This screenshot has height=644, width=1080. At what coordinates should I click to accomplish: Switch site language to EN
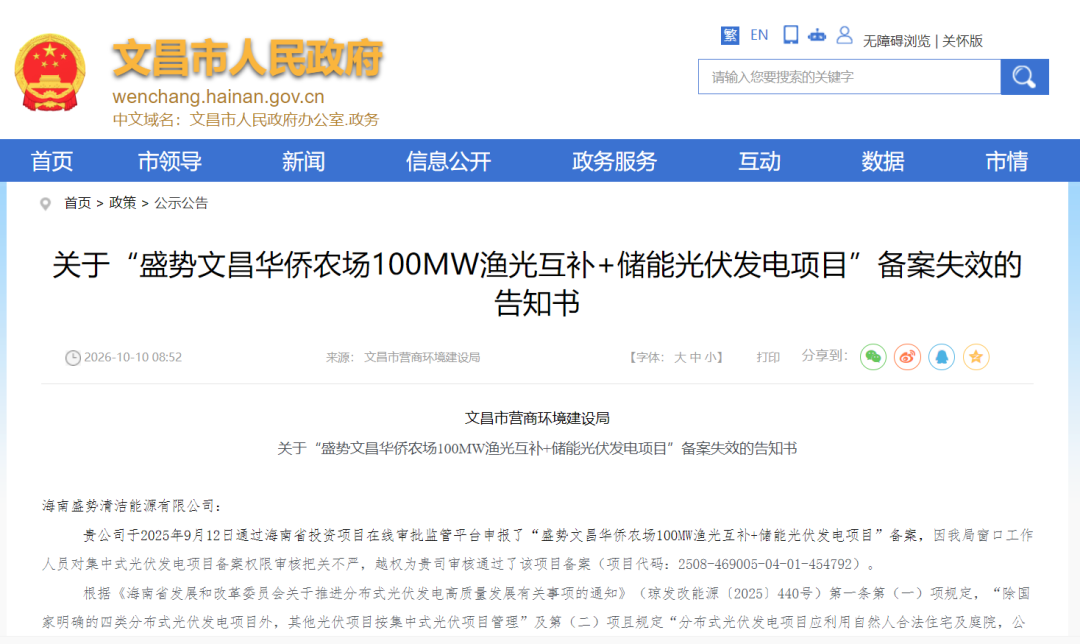759,35
